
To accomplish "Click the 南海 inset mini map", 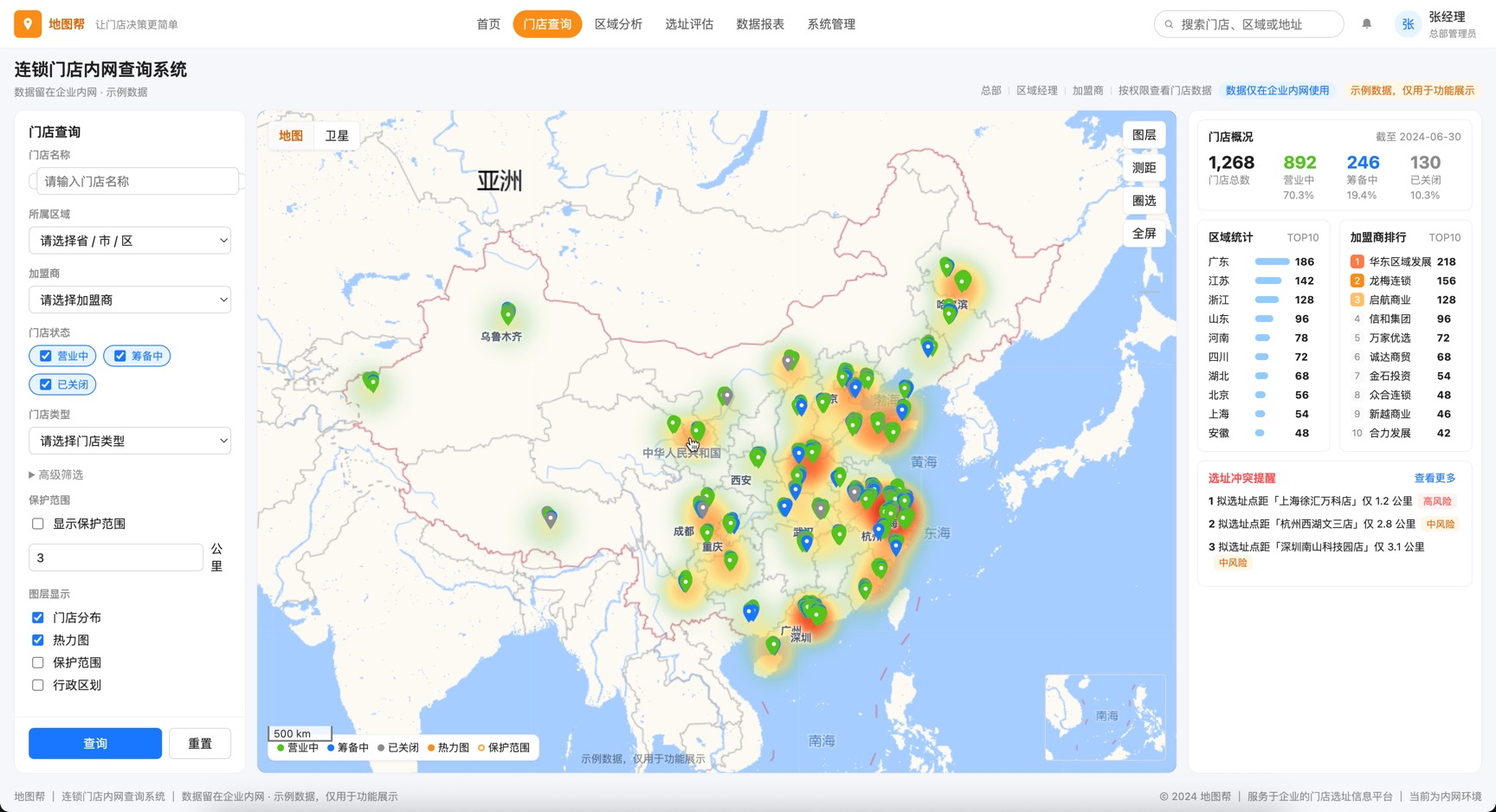I will coord(1105,717).
